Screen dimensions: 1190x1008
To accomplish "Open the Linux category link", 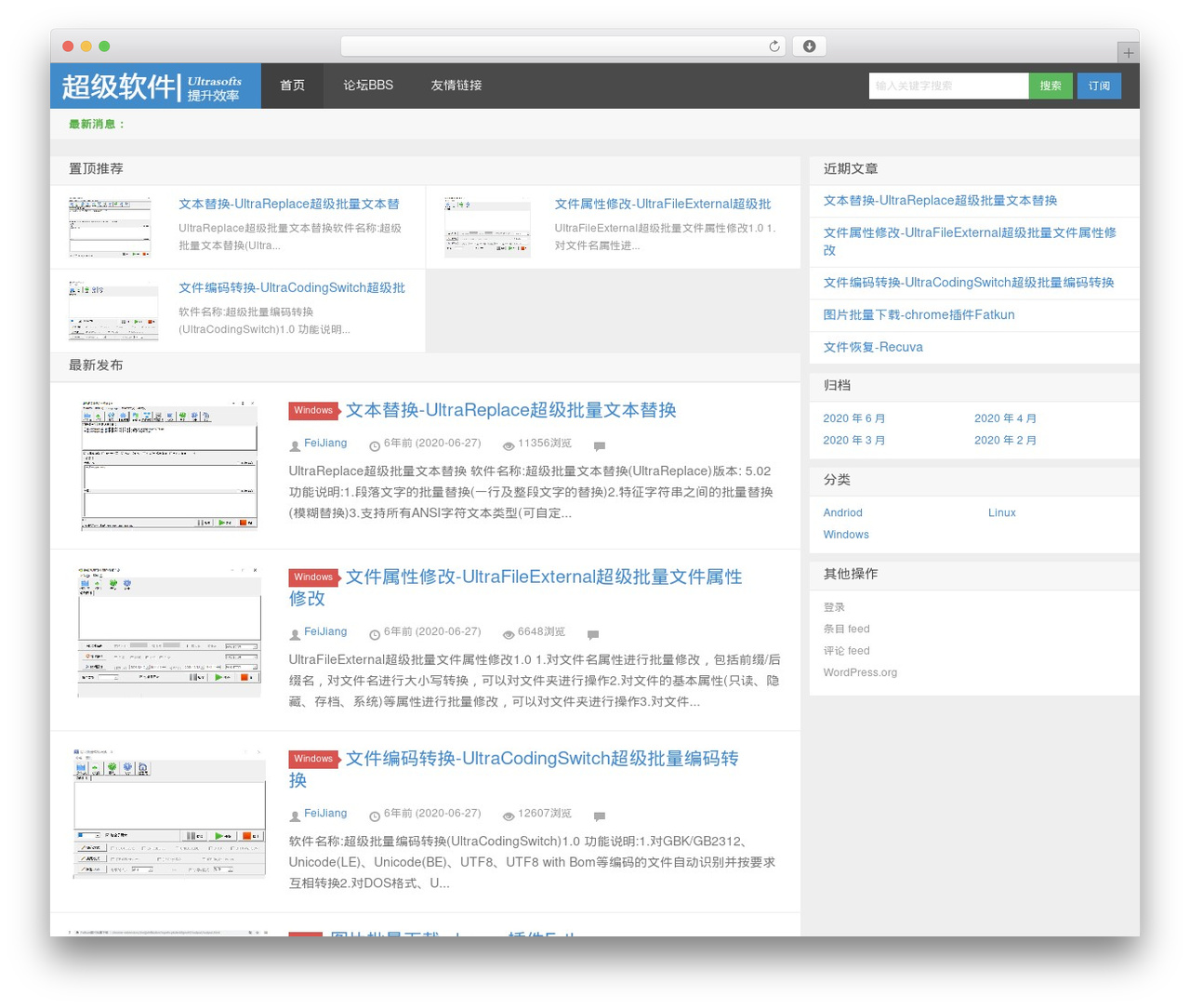I will 1001,513.
